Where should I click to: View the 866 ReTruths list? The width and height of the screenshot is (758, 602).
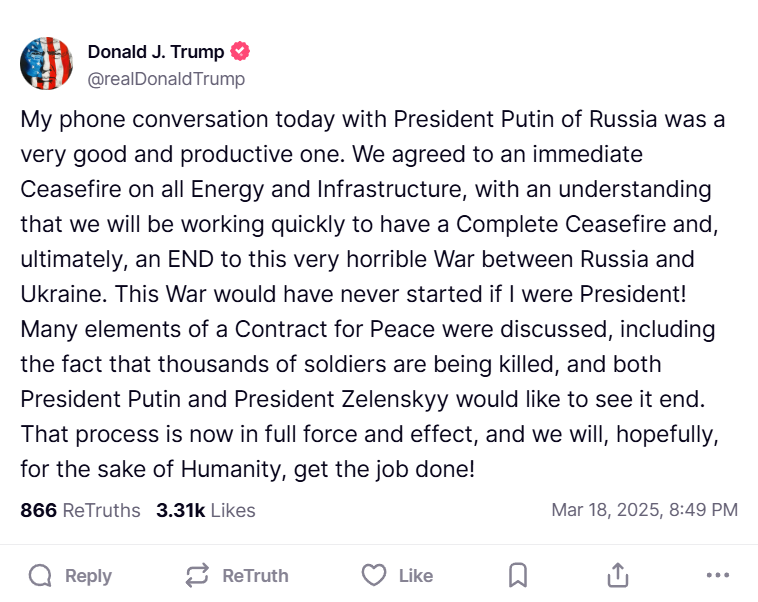point(80,510)
